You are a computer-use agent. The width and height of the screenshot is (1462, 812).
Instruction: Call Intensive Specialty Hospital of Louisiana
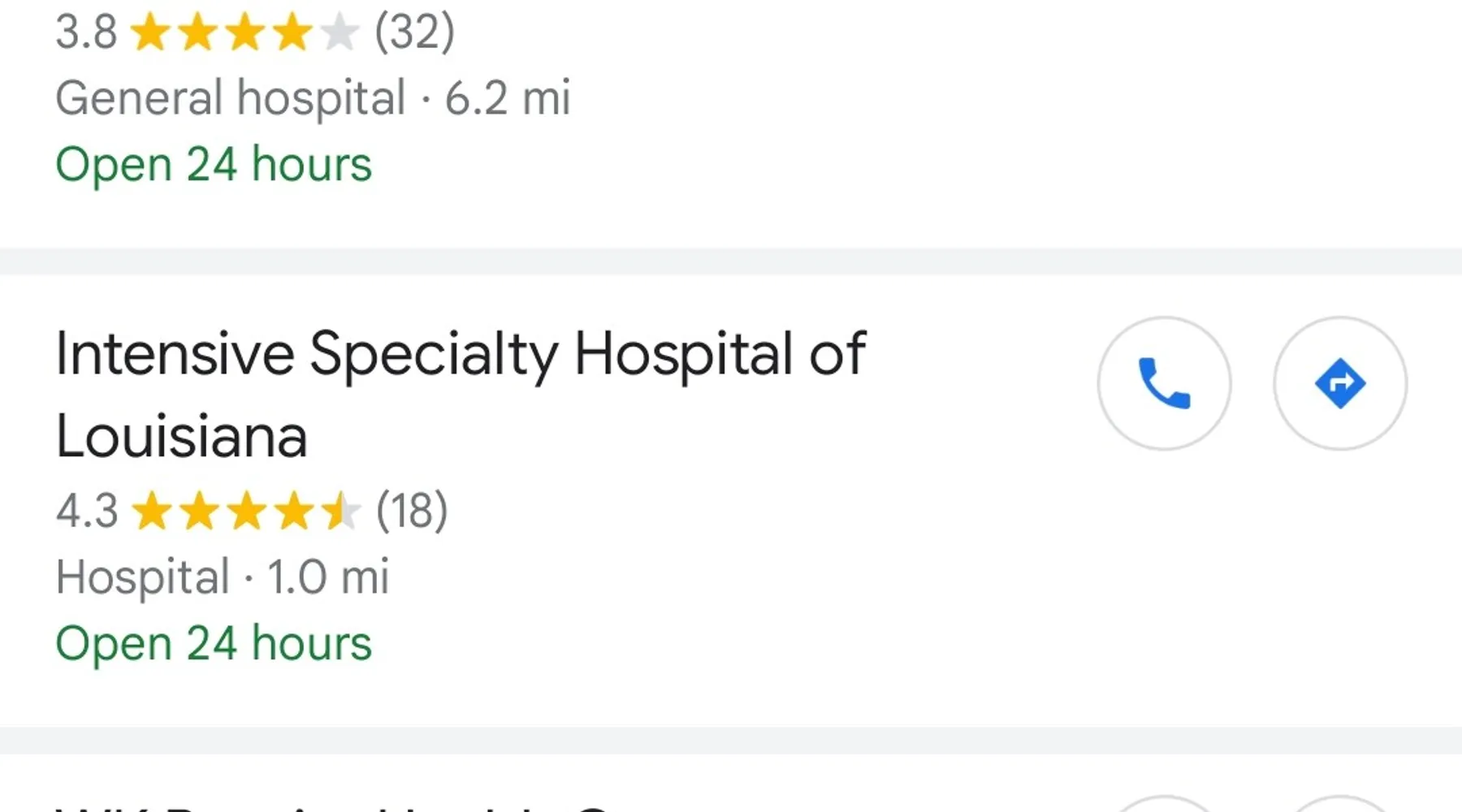[x=1164, y=383]
